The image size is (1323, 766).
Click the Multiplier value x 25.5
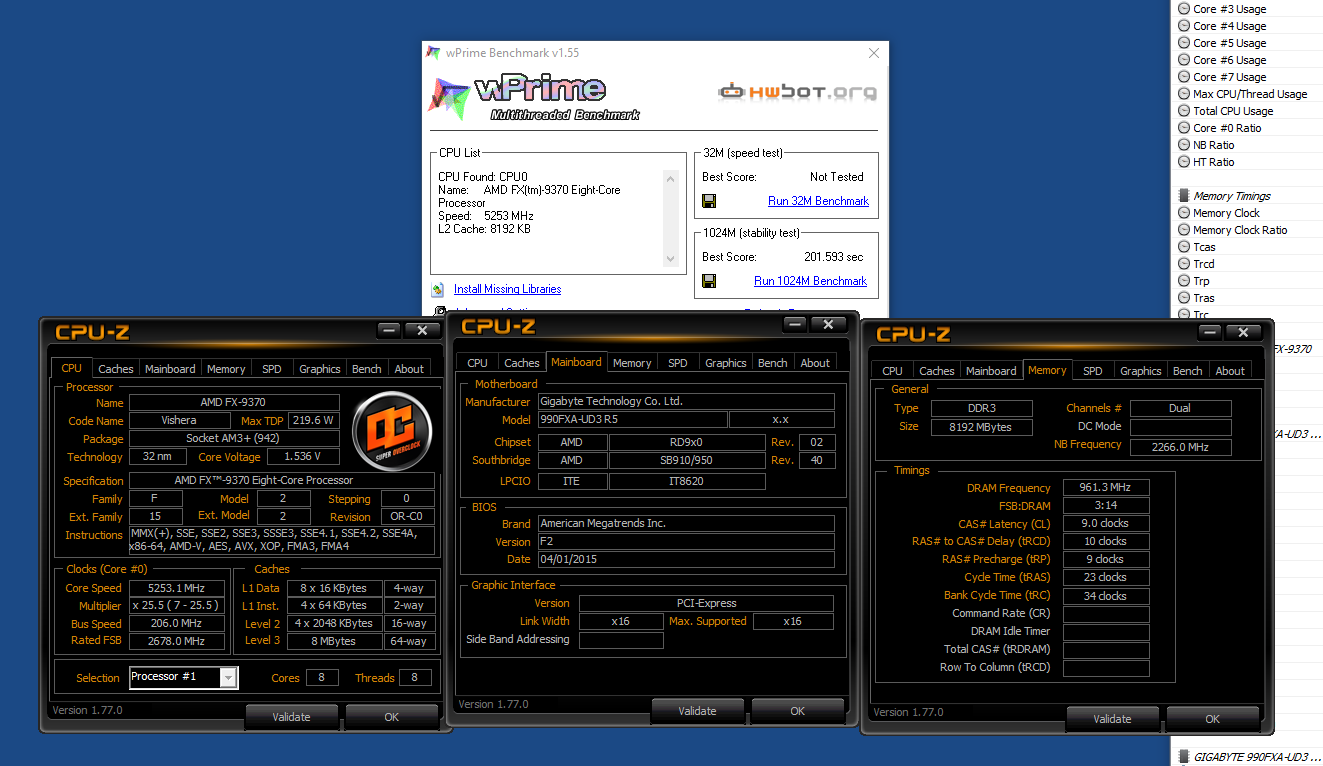[x=178, y=606]
